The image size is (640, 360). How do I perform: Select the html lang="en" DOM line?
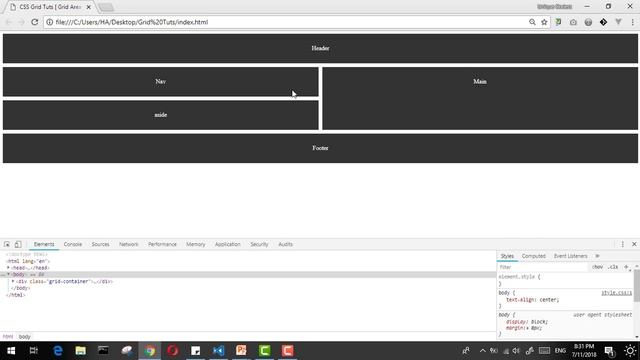tap(28, 261)
